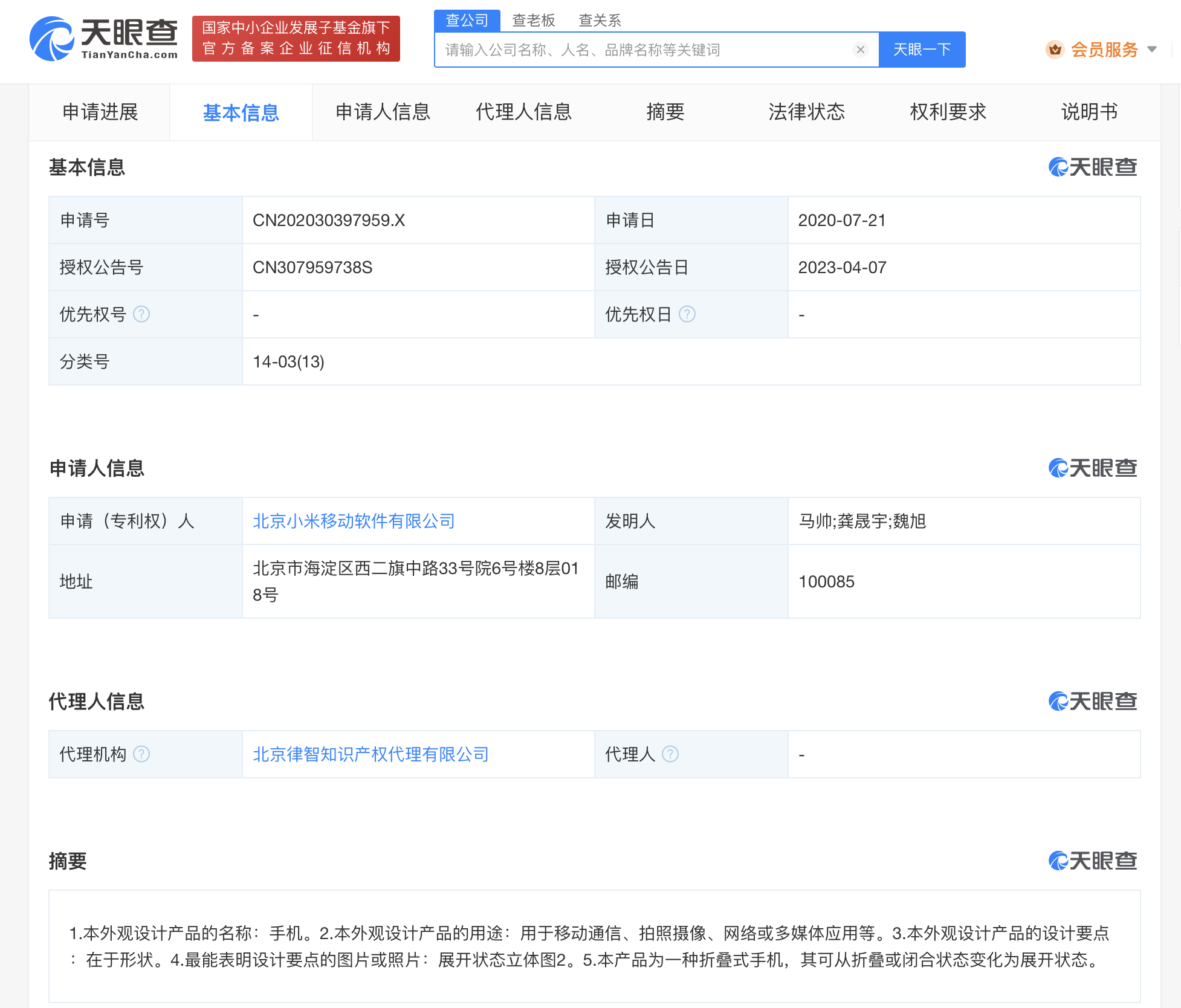Click the crown icon beside 会员服务

[x=1055, y=50]
